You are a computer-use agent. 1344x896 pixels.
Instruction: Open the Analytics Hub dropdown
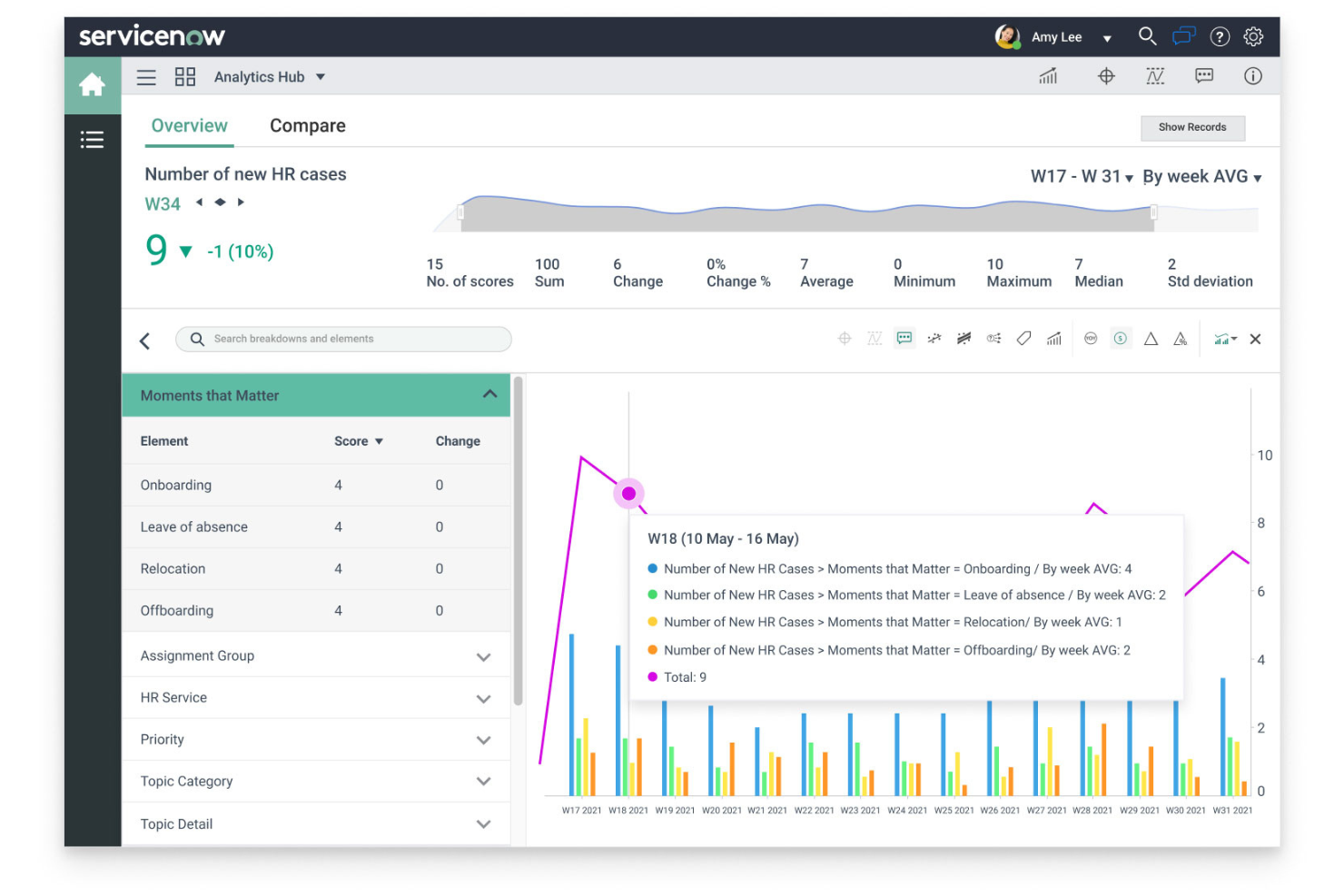(x=270, y=77)
